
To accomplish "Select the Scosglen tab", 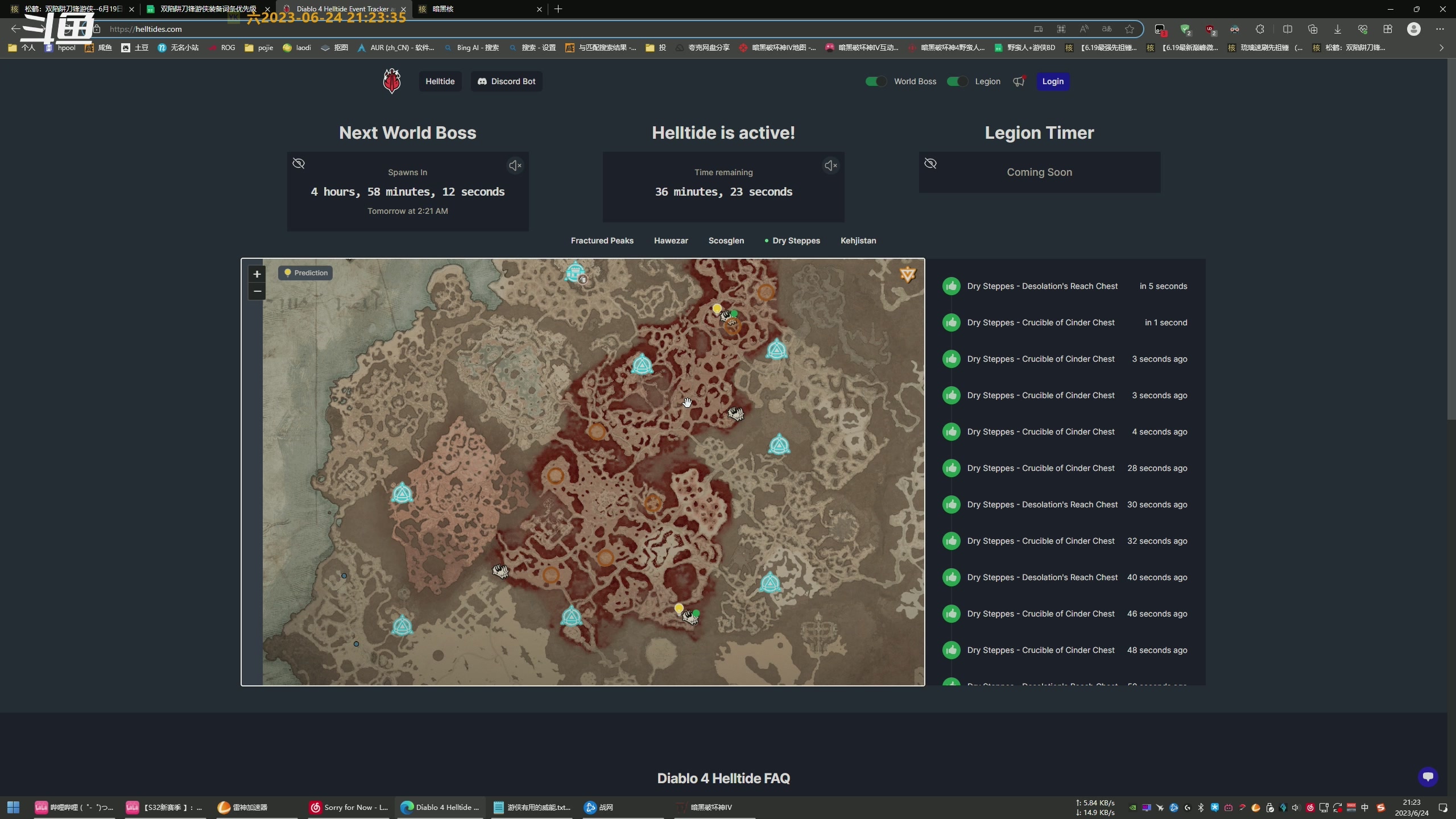I will click(x=726, y=241).
